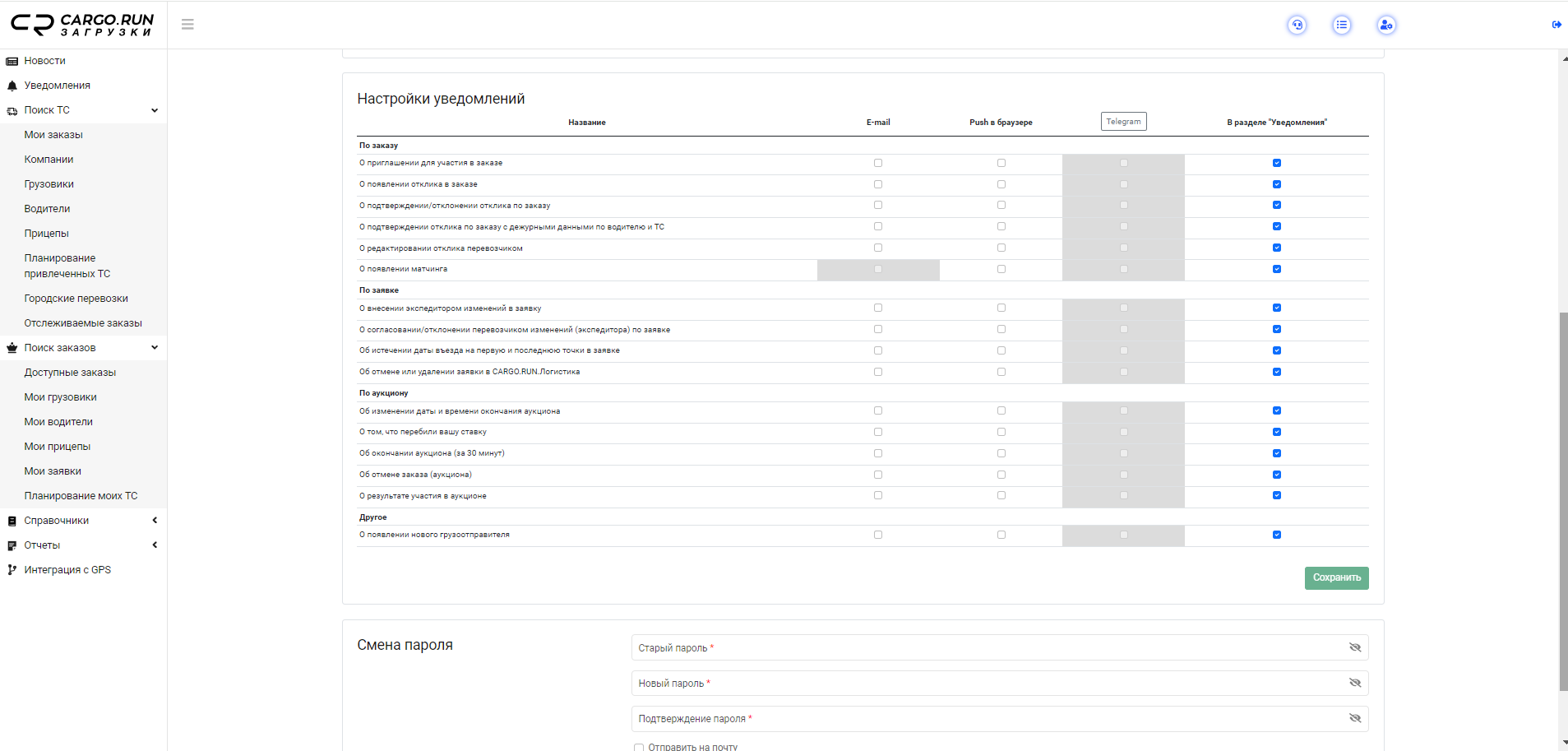Uncheck Уведомления section for О результате участия в аукционе
The height and width of the screenshot is (751, 1568).
1277,495
